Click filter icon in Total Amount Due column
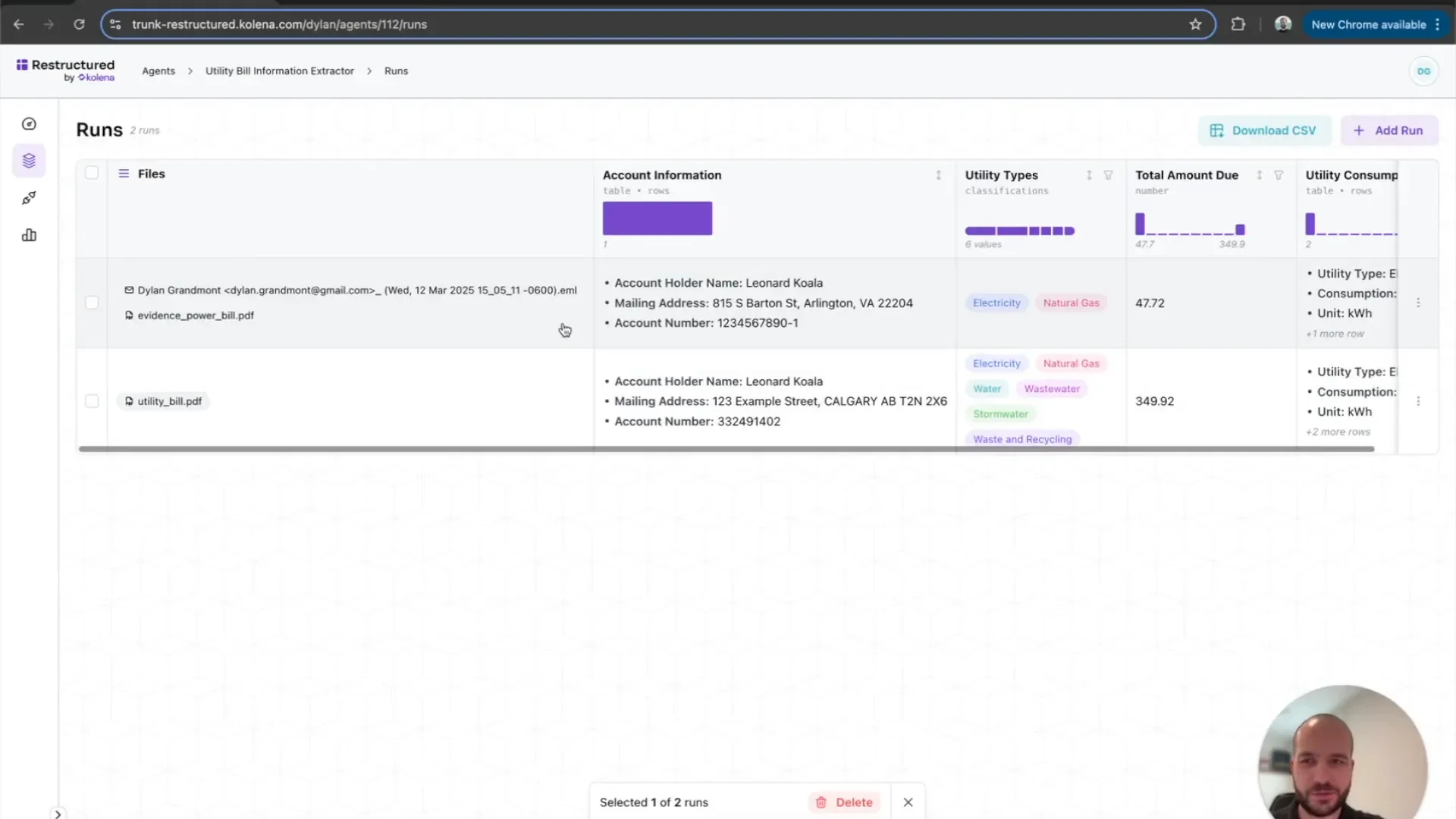 1279,175
